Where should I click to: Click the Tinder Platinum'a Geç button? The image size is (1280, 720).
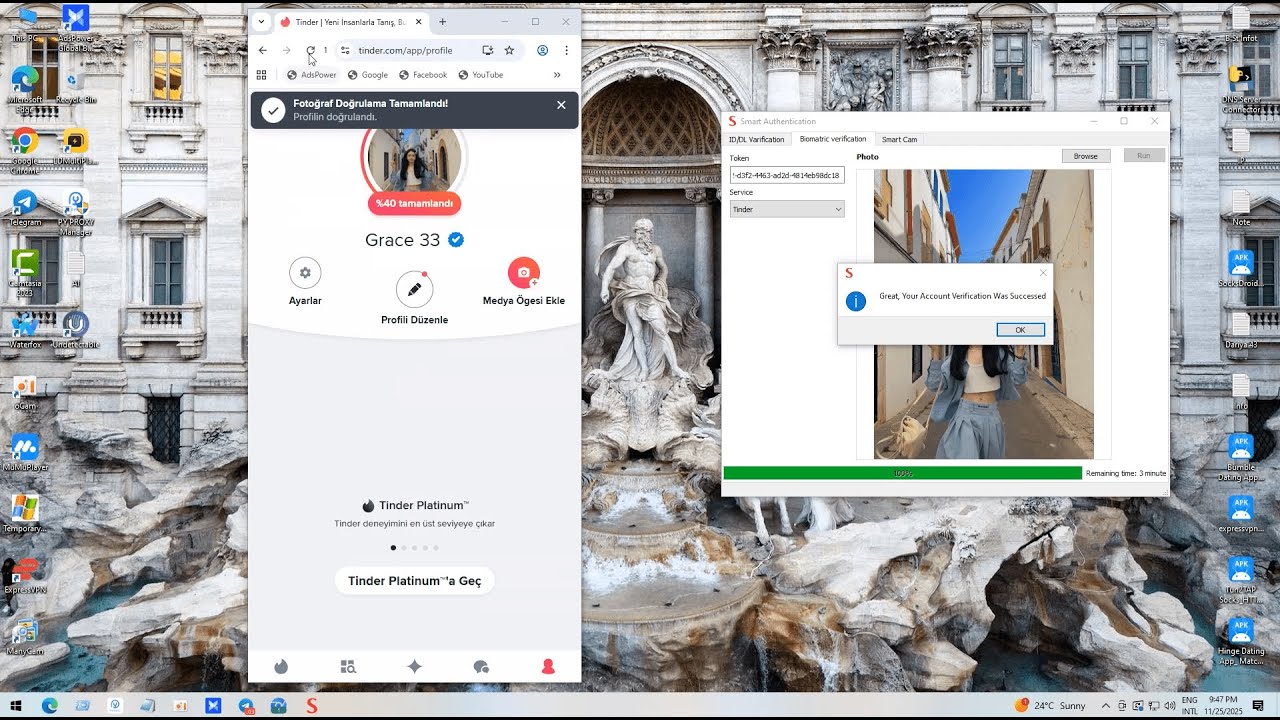[414, 581]
